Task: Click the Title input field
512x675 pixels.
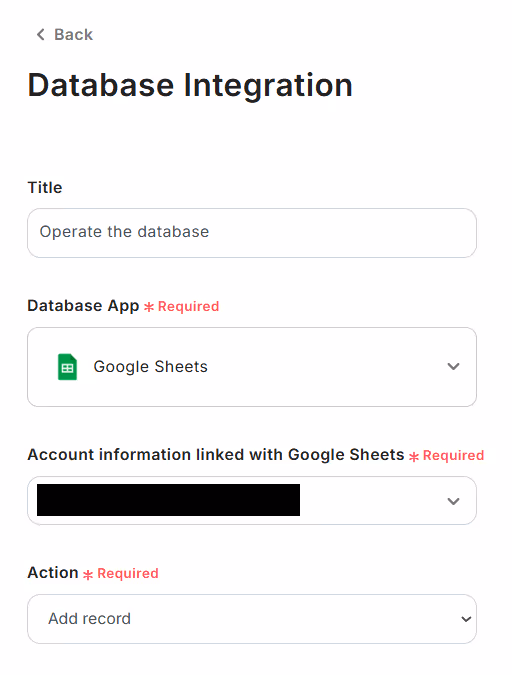Action: 252,233
